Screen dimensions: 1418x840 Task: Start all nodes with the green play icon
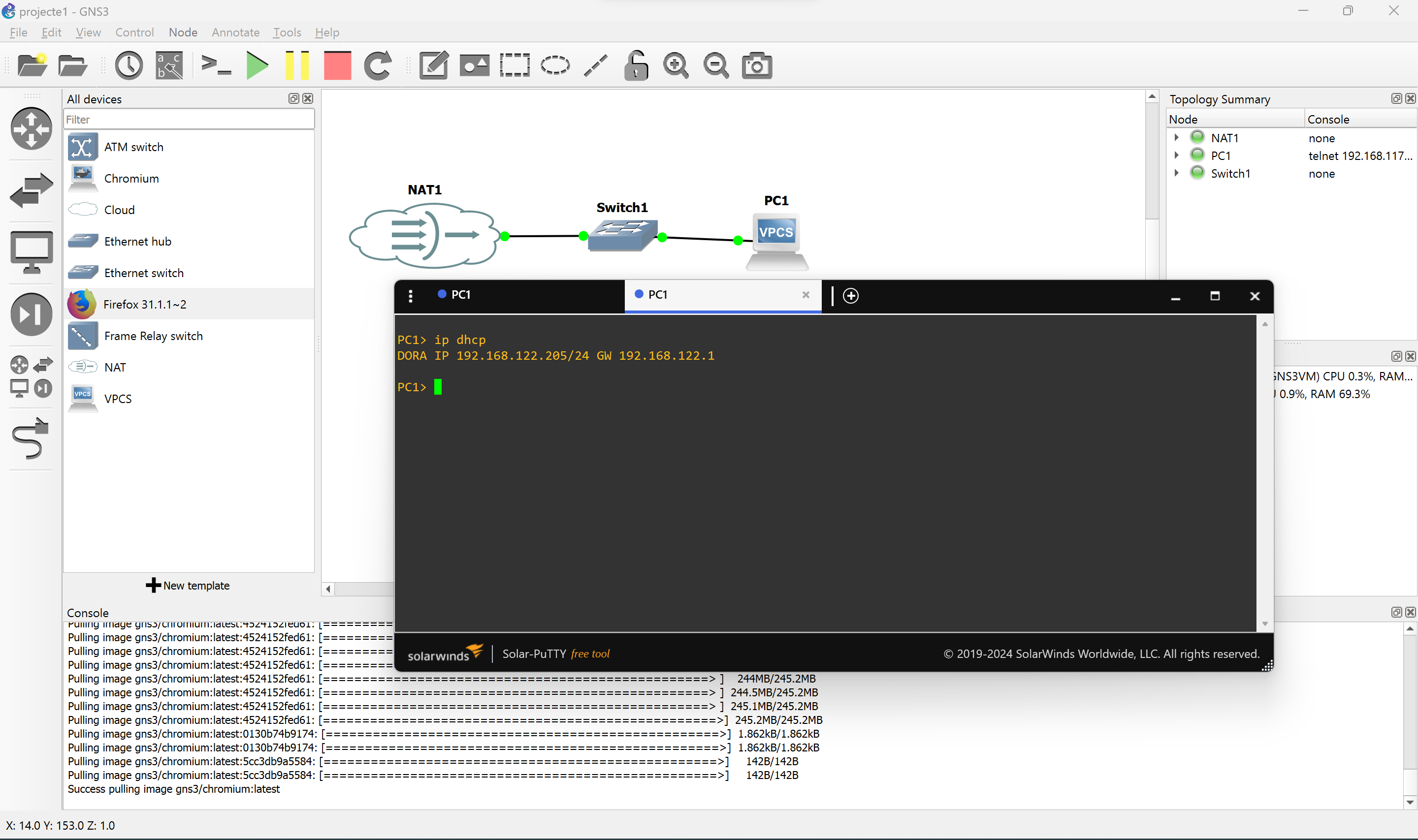[257, 65]
